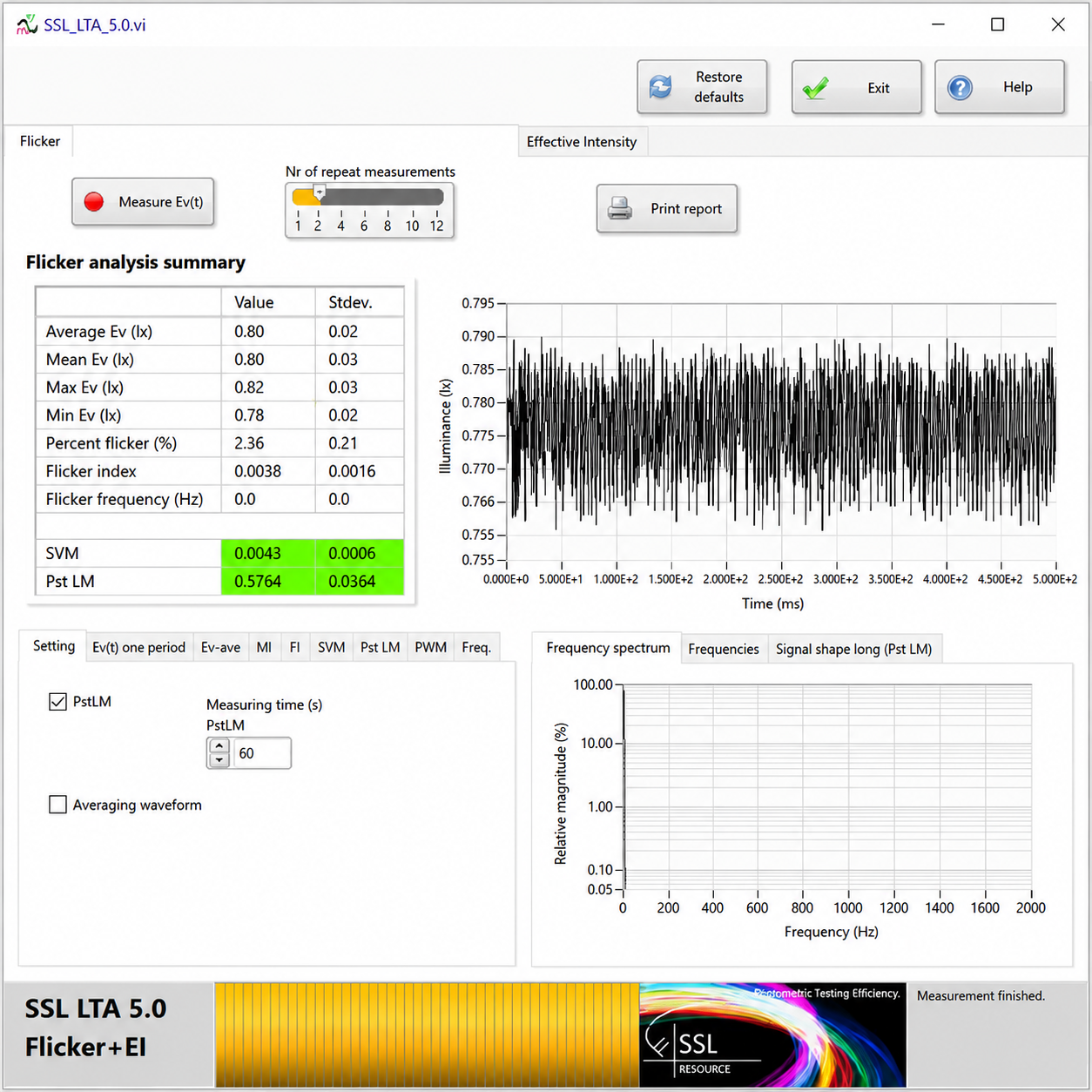Click the Percent flicker value 2.36
This screenshot has width=1092, height=1092.
[268, 443]
